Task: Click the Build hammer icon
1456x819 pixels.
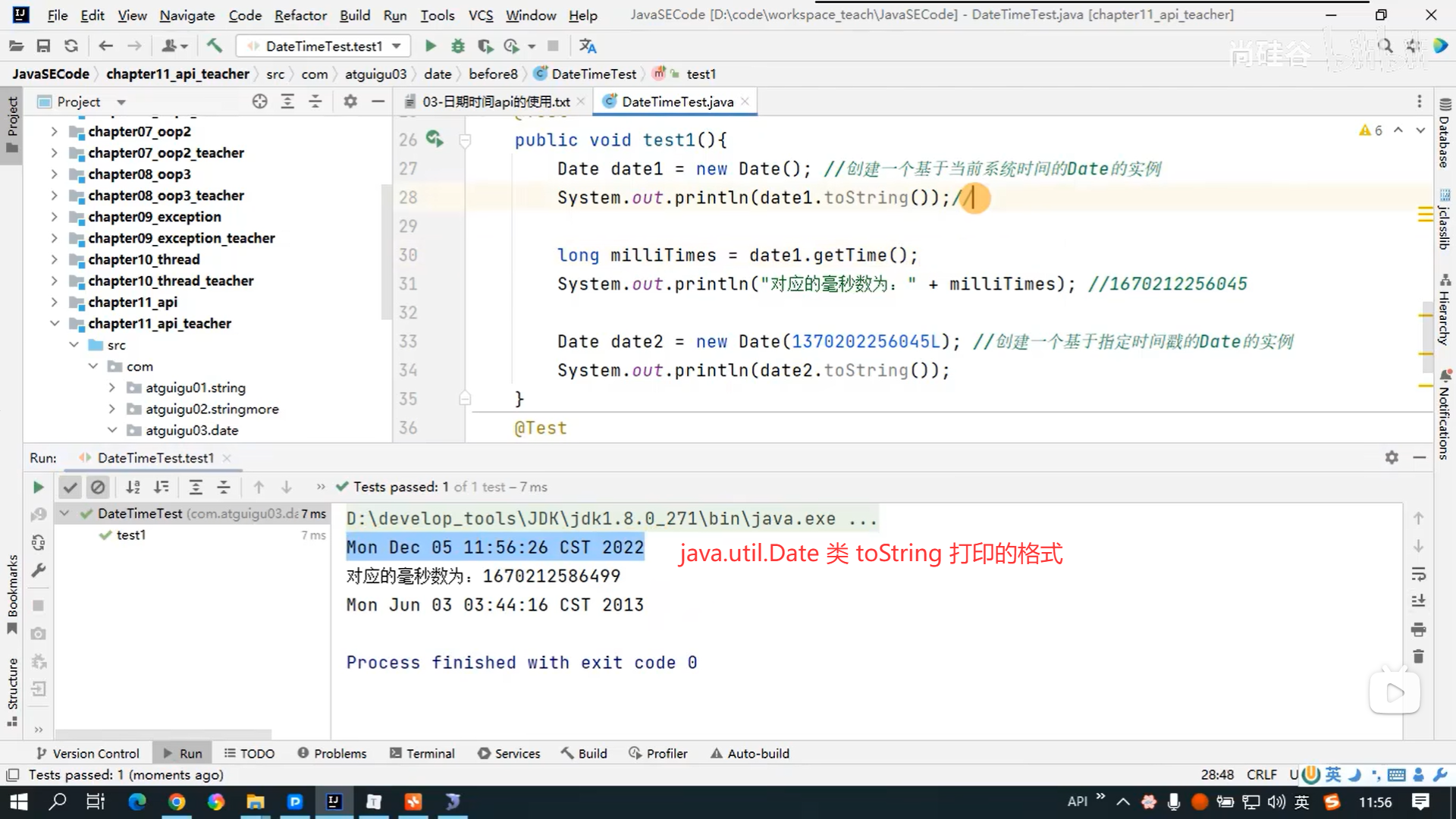Action: point(215,46)
